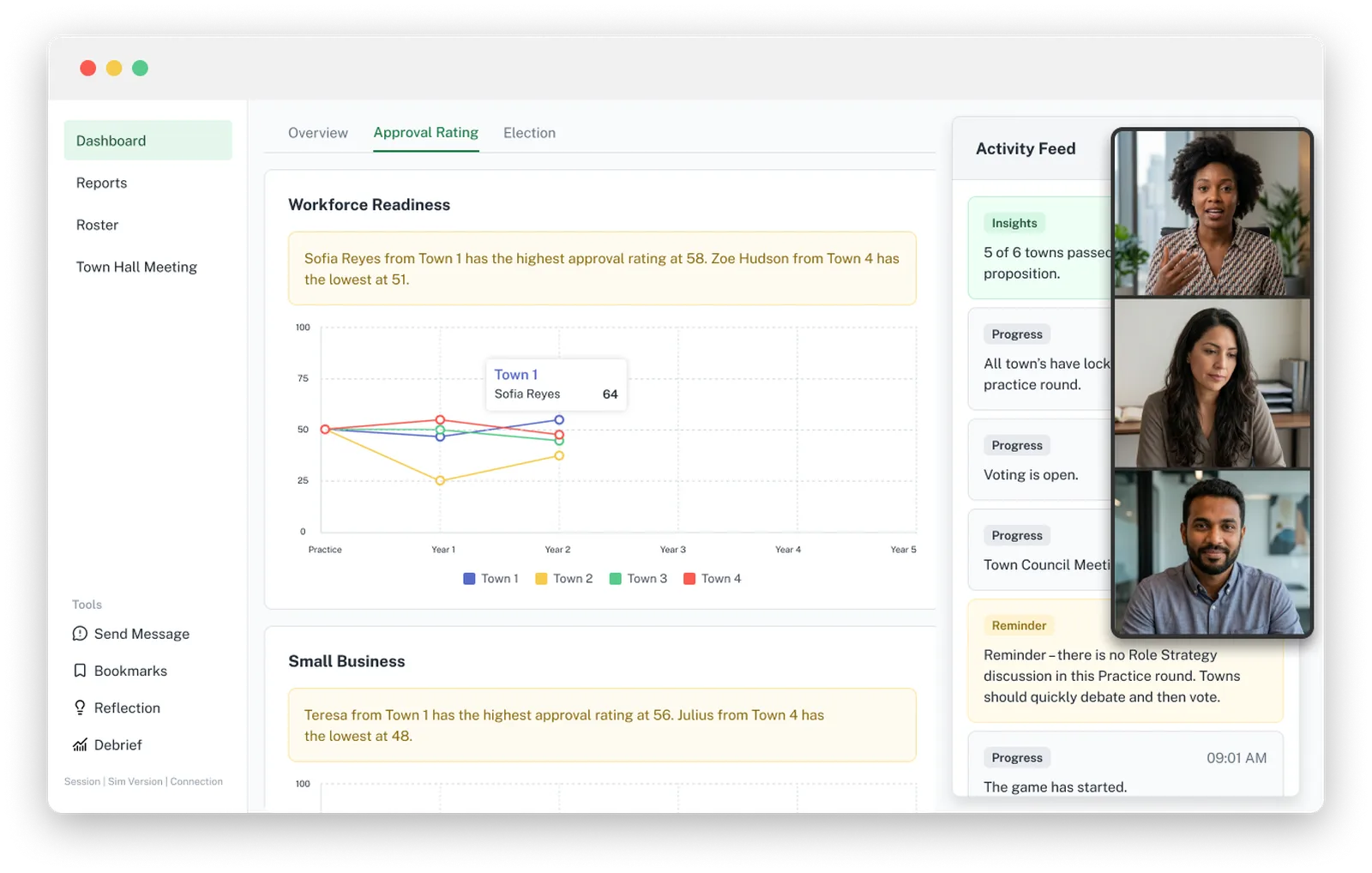Toggle Town 3 green legend swatch
The width and height of the screenshot is (1372, 873).
615,579
